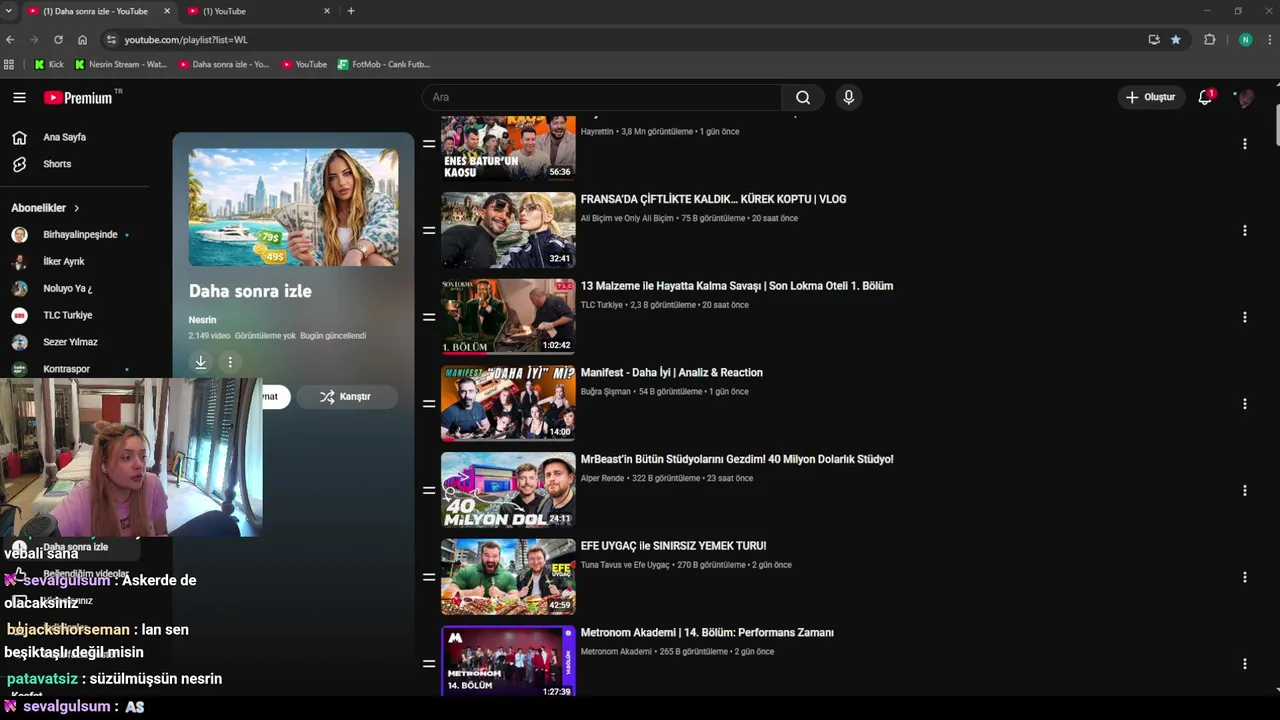The image size is (1280, 720).
Task: Grab the reorder handle of Manifest video
Action: tap(428, 404)
